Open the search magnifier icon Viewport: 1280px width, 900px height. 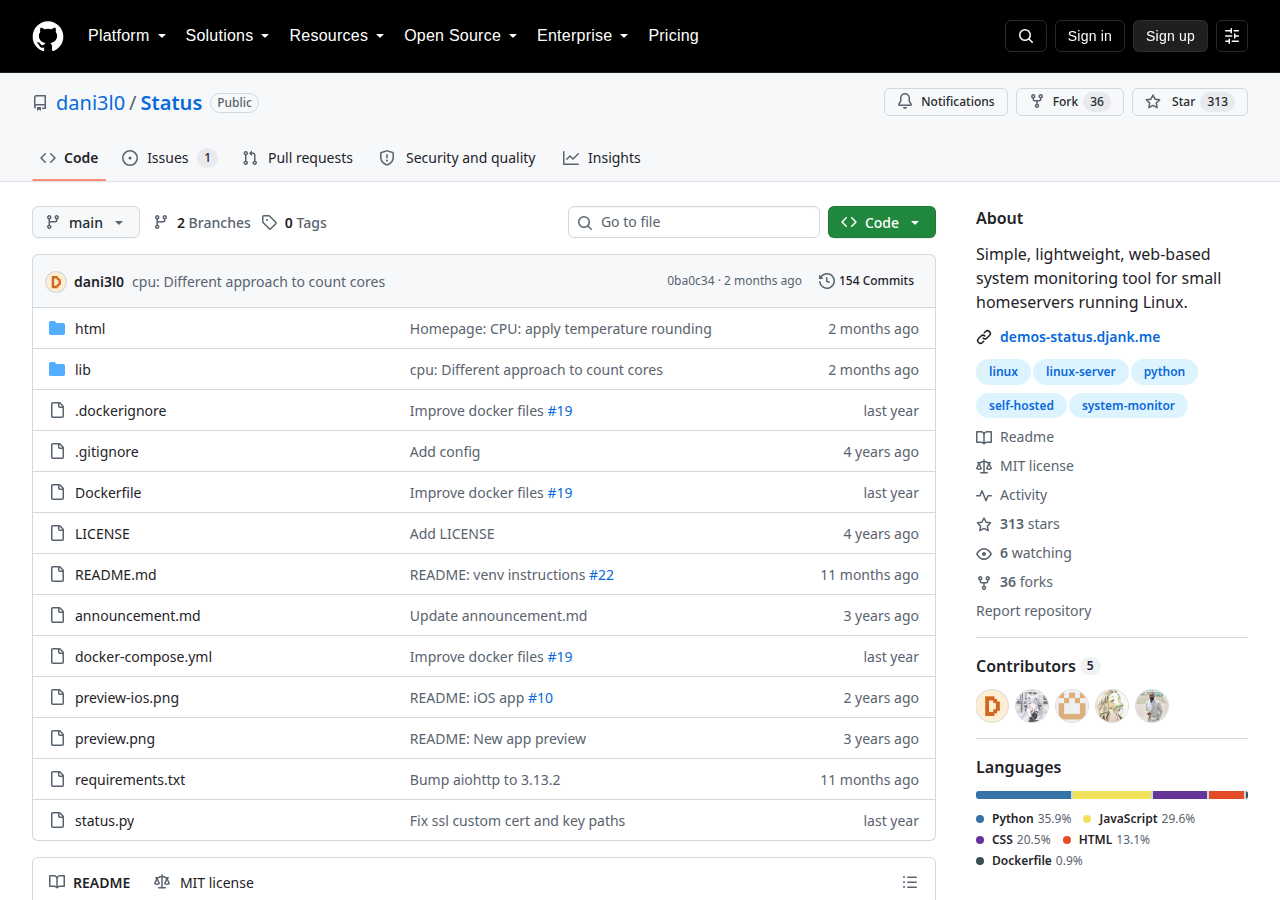pyautogui.click(x=1026, y=36)
